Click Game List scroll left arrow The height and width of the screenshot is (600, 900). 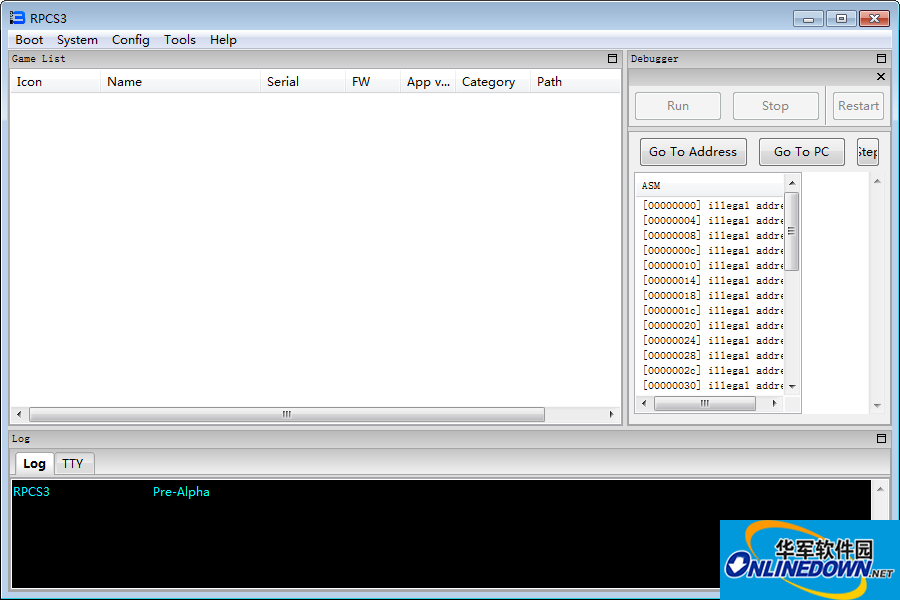19,414
